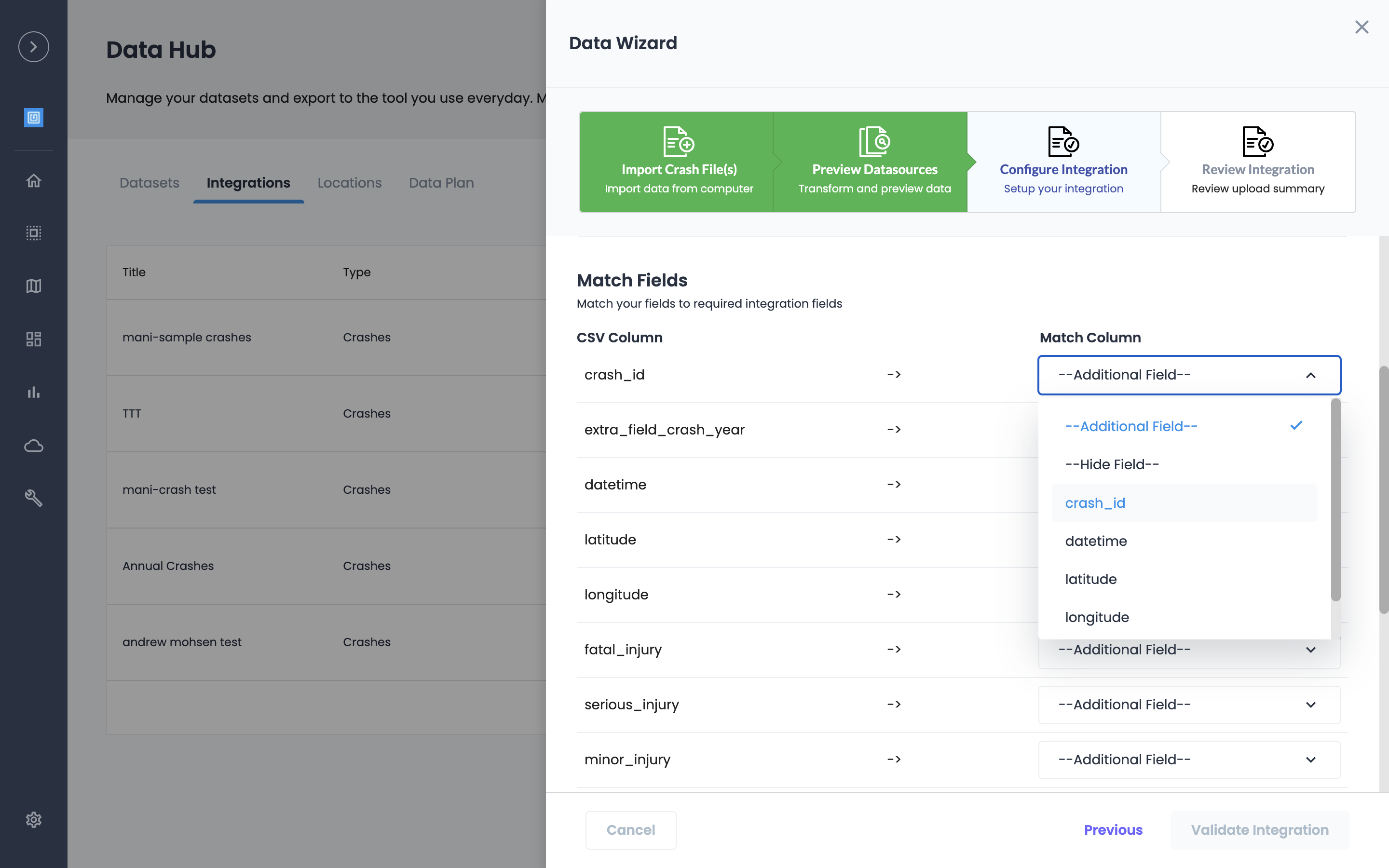Open the cloud icon in sidebar
The image size is (1389, 868).
coord(33,446)
